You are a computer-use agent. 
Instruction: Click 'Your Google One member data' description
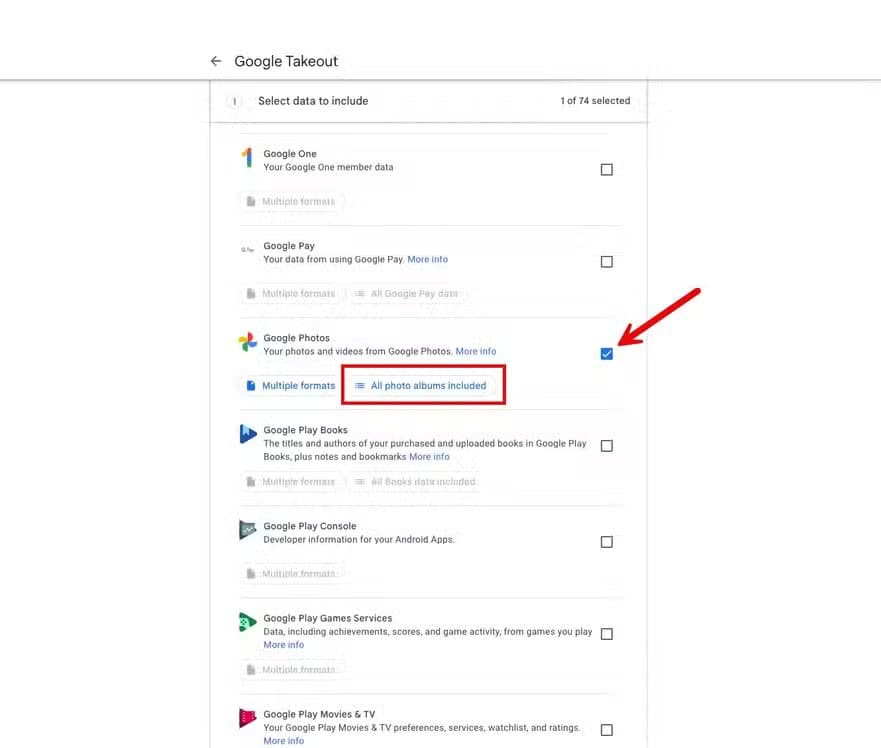pos(328,167)
